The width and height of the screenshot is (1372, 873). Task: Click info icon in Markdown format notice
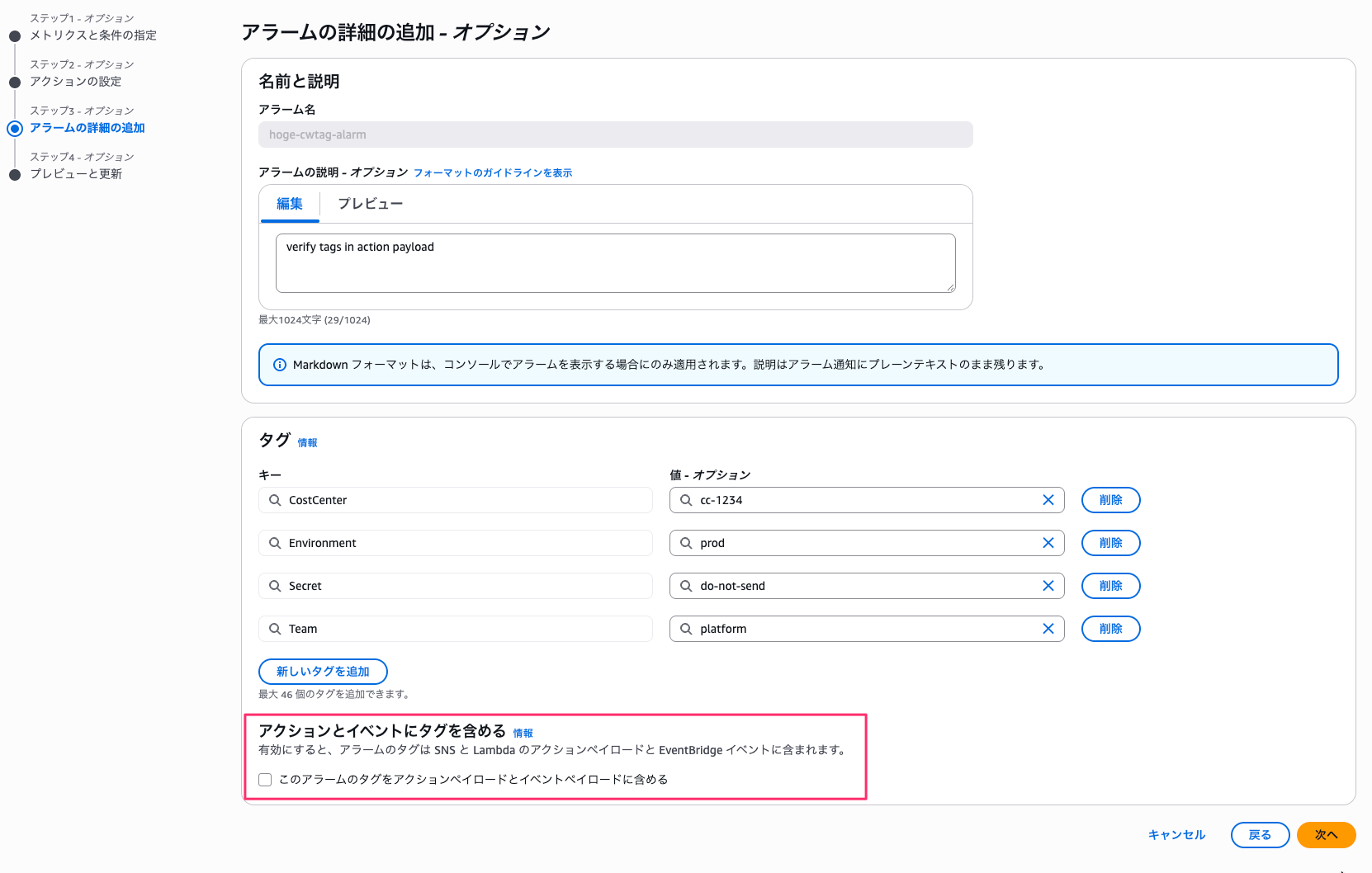[280, 365]
